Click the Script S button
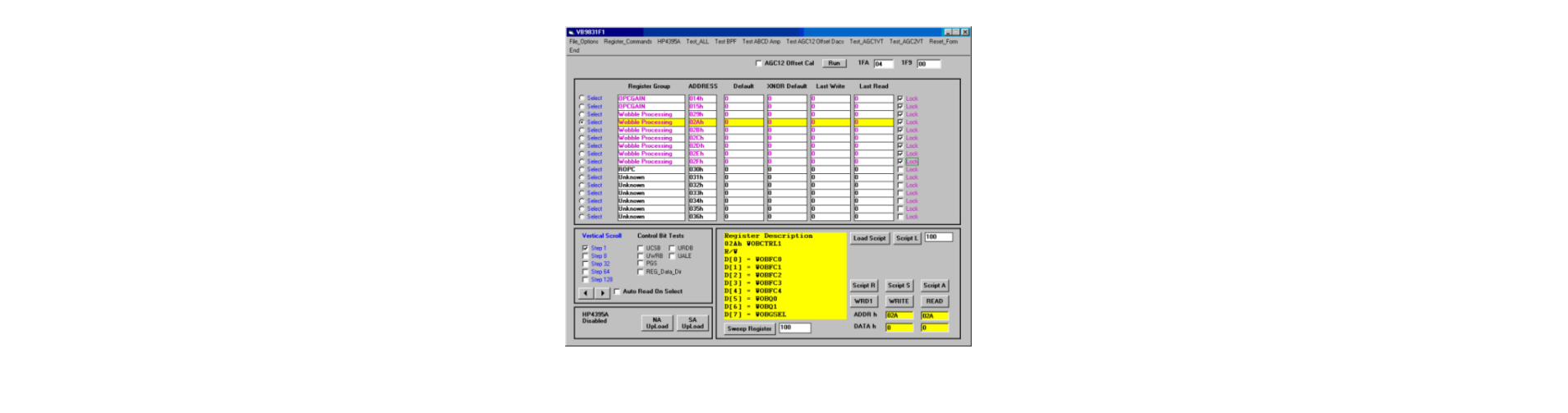The height and width of the screenshot is (413, 1568). 899,286
